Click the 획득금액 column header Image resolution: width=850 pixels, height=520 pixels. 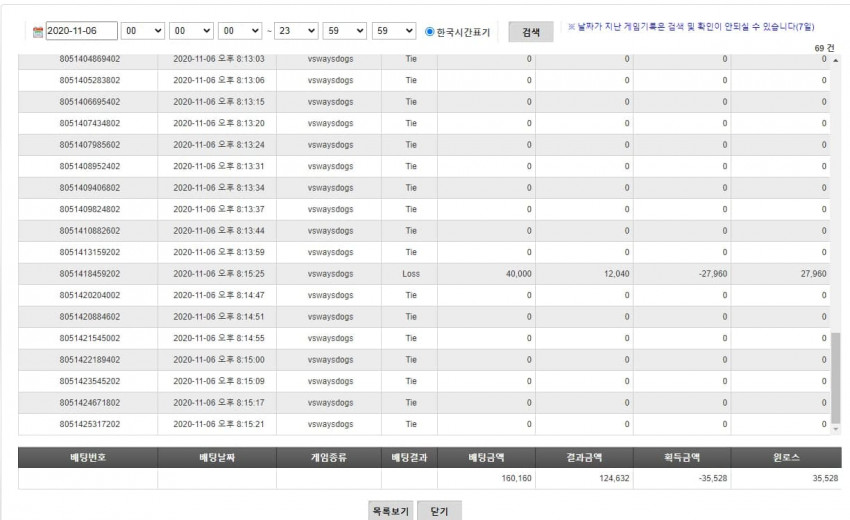tap(682, 457)
